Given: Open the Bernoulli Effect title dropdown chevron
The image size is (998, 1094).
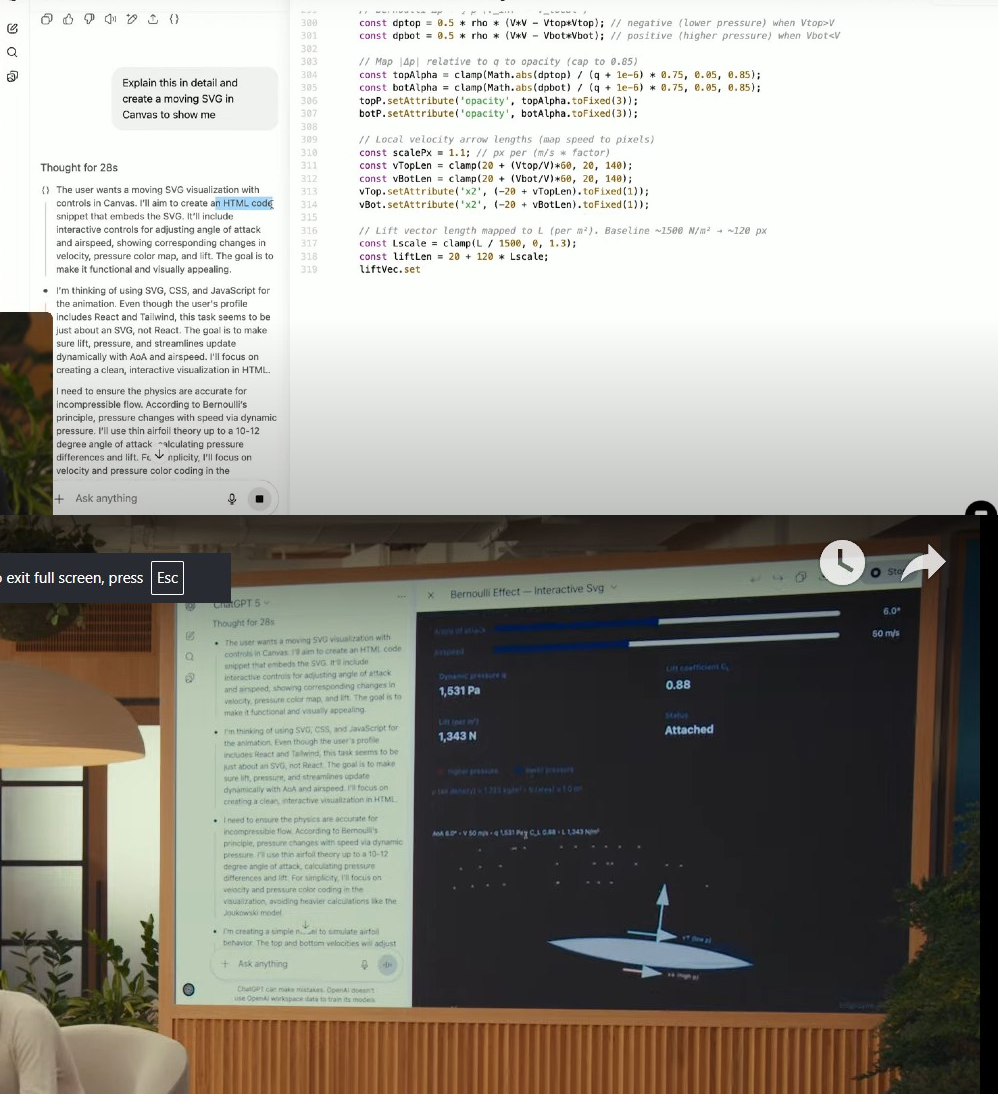Looking at the screenshot, I should pyautogui.click(x=614, y=587).
